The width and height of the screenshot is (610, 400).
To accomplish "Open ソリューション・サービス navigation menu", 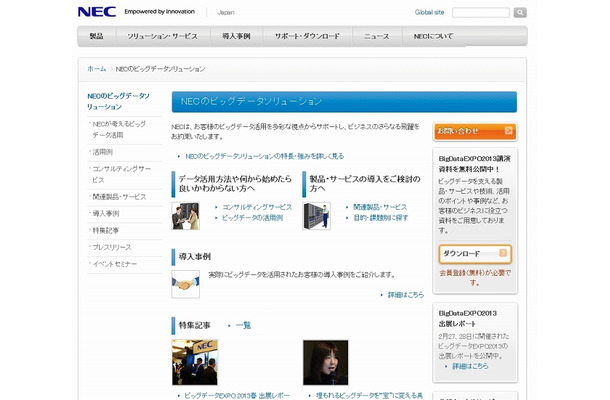I will pos(163,37).
